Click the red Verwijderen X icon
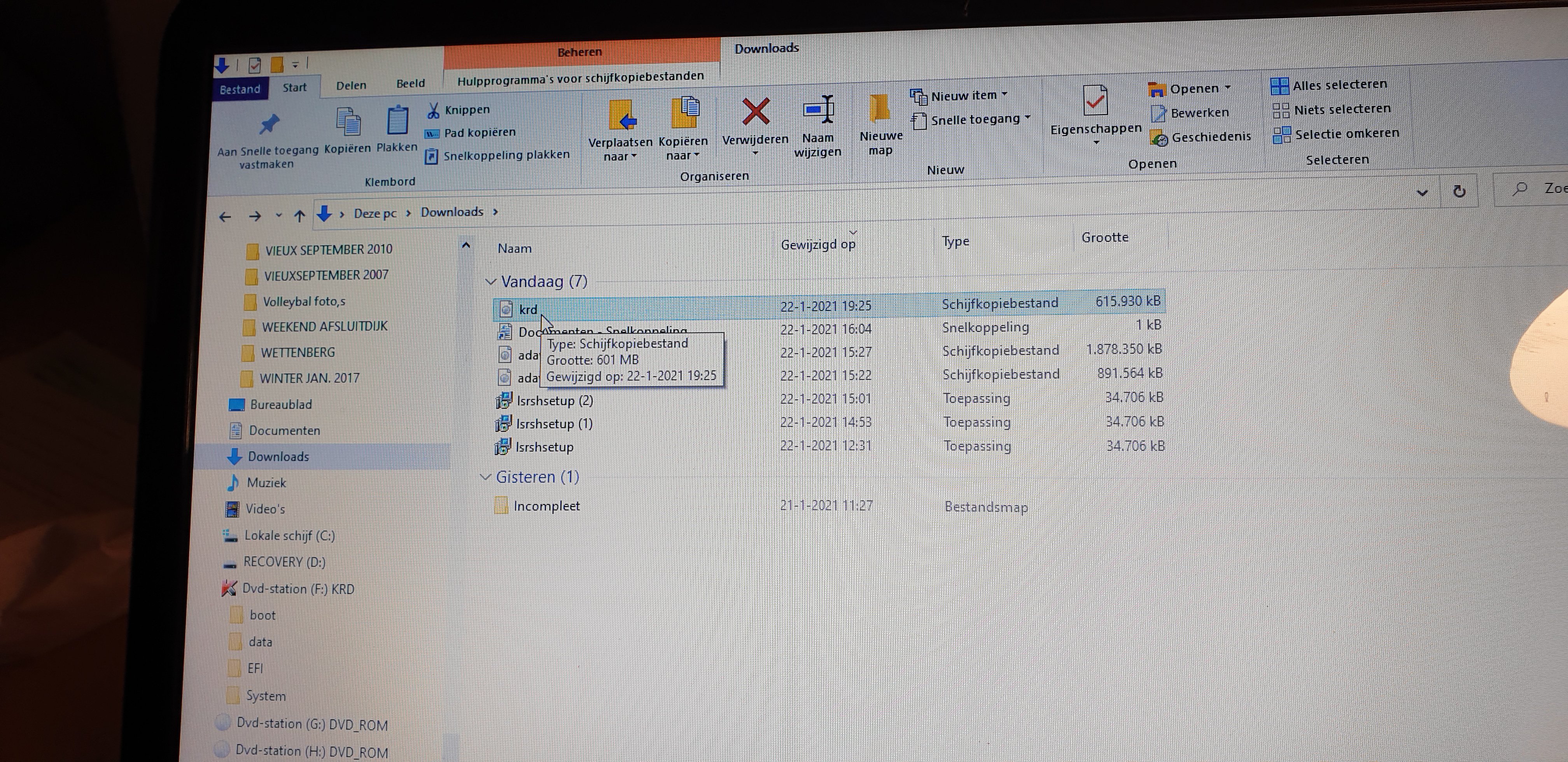Screen dimensions: 1568x762 [x=755, y=112]
